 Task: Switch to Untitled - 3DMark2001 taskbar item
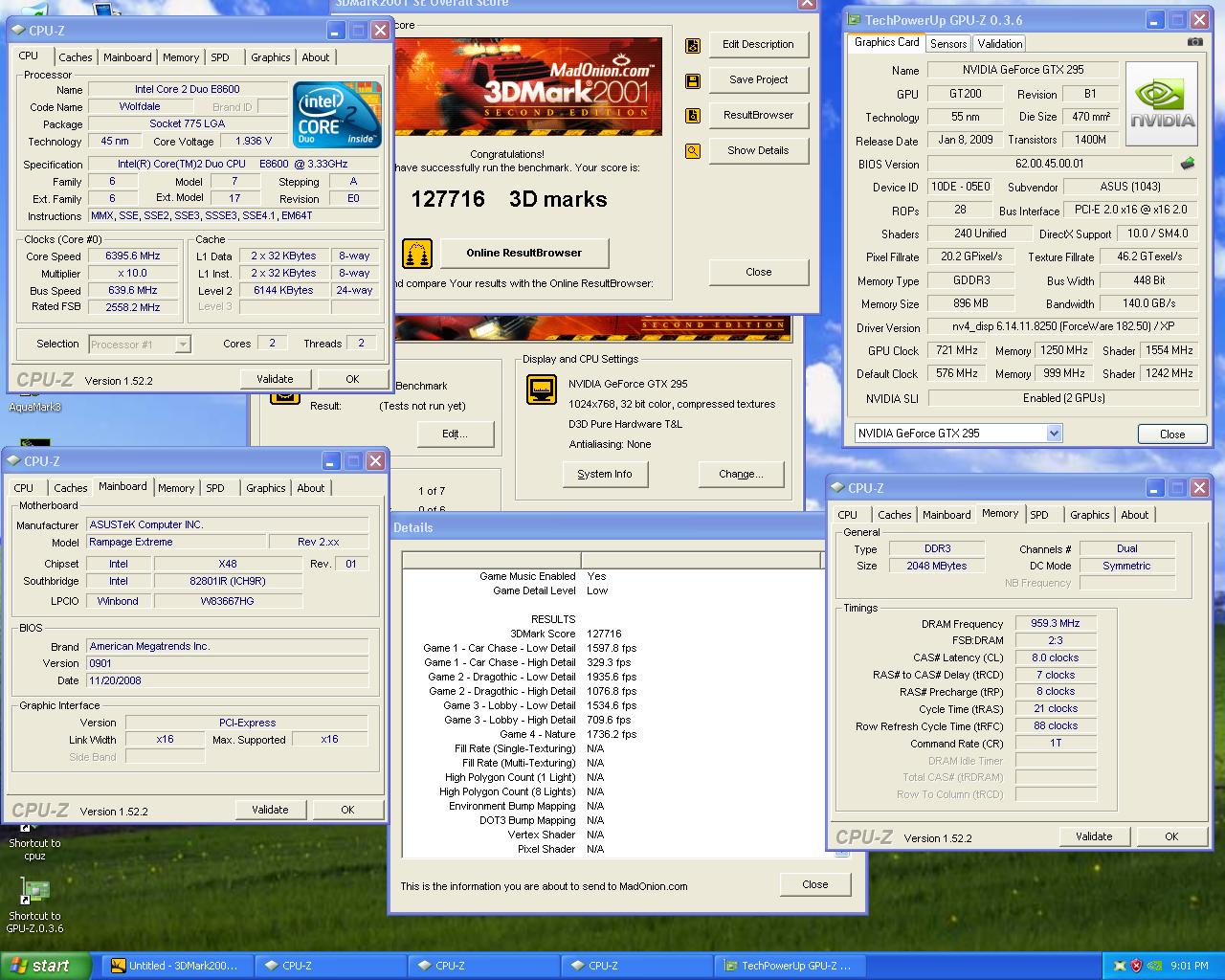176,966
